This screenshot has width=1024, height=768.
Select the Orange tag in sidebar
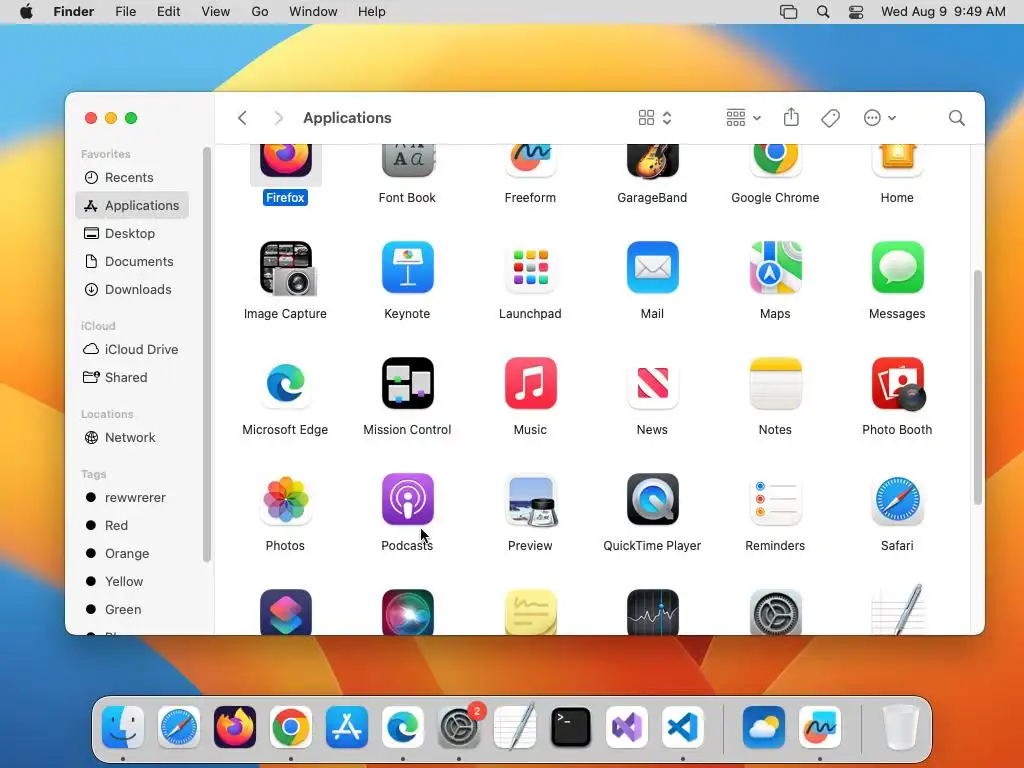(x=132, y=554)
